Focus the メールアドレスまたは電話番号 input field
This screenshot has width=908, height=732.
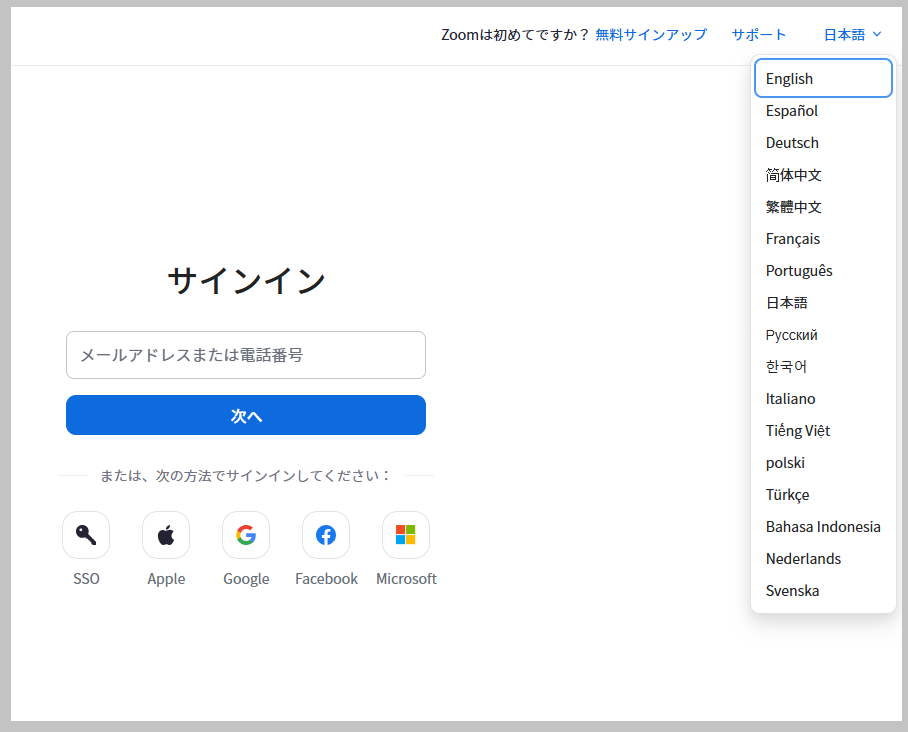(246, 355)
